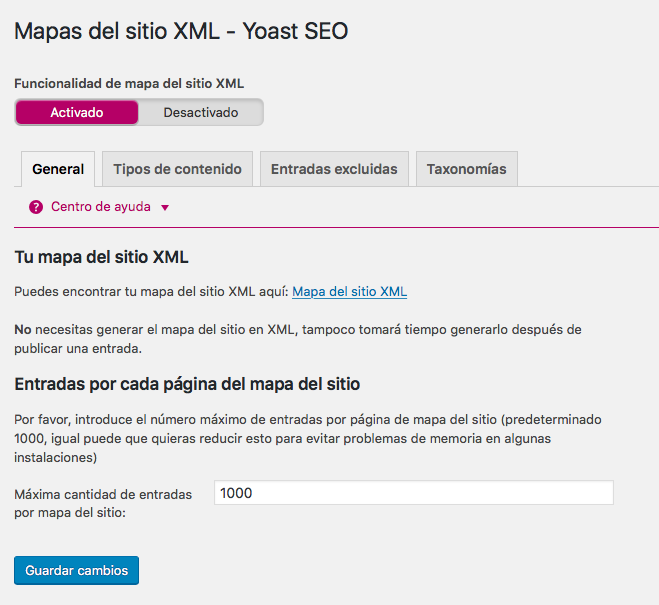This screenshot has width=659, height=605.
Task: Open the Mapa del sitio XML link
Action: (349, 292)
